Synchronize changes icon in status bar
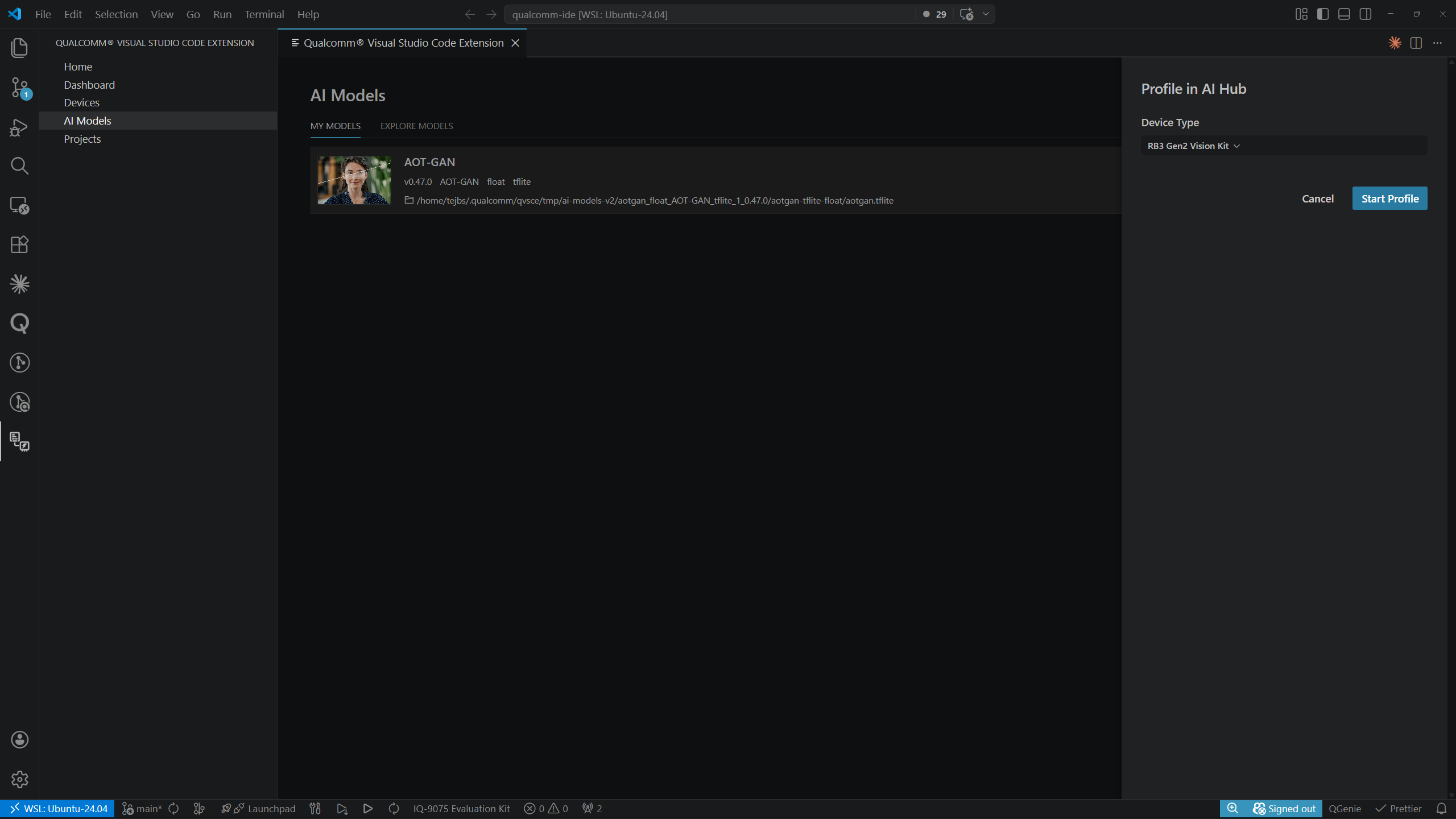 coord(173,809)
